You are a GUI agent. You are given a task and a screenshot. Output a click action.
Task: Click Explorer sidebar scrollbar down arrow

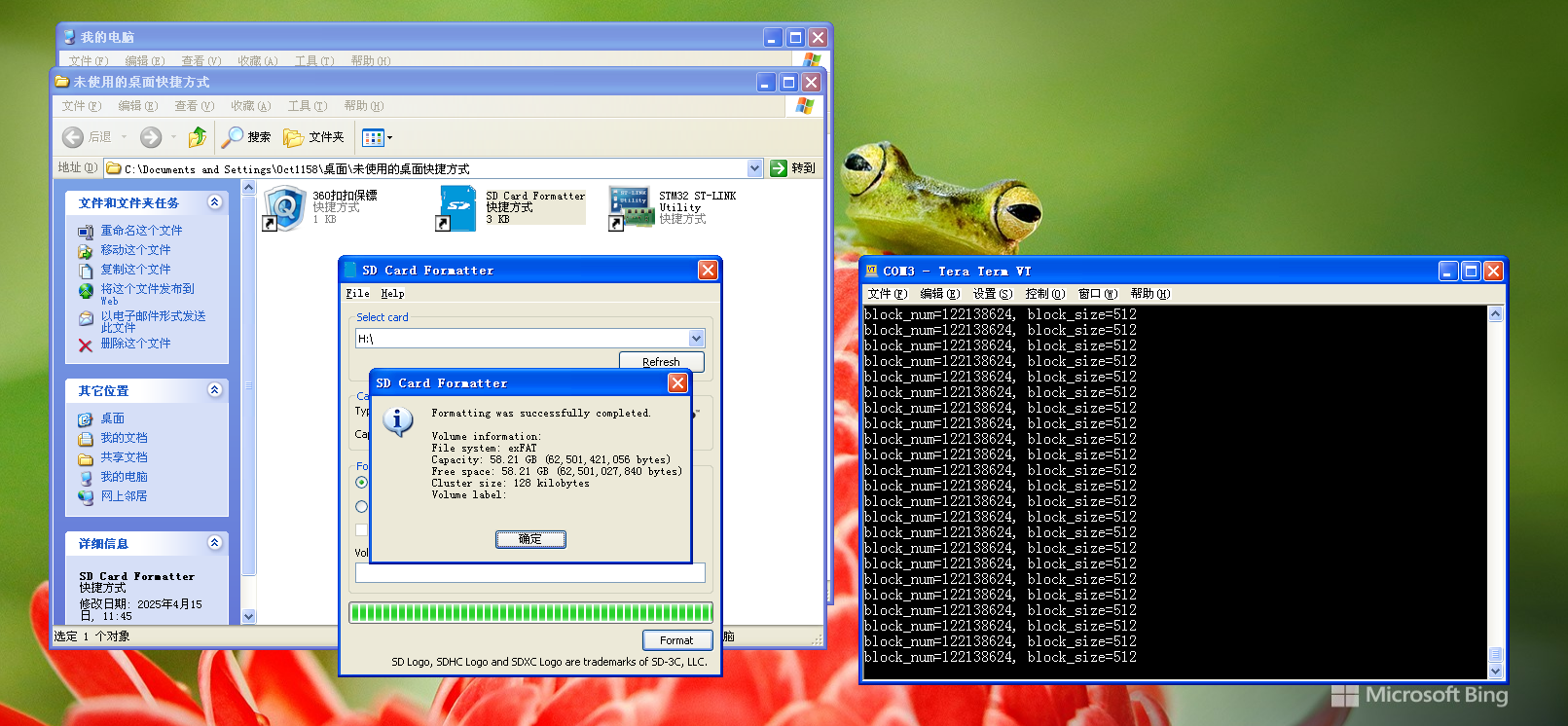pyautogui.click(x=248, y=616)
